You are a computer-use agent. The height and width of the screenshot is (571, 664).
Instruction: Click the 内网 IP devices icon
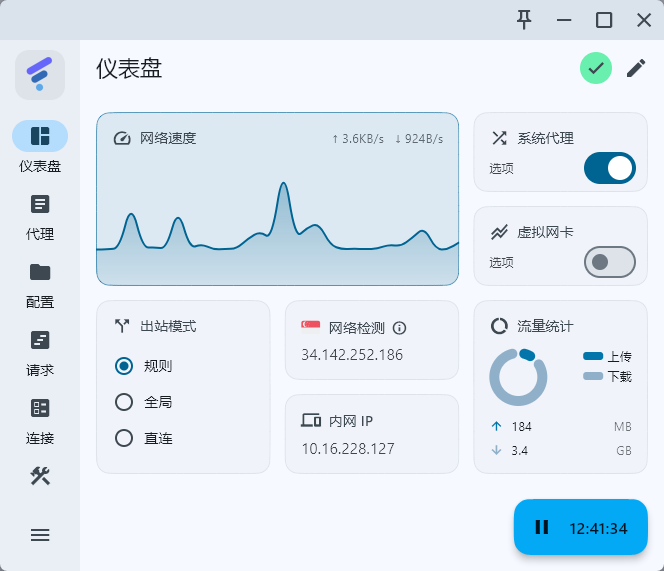(311, 420)
